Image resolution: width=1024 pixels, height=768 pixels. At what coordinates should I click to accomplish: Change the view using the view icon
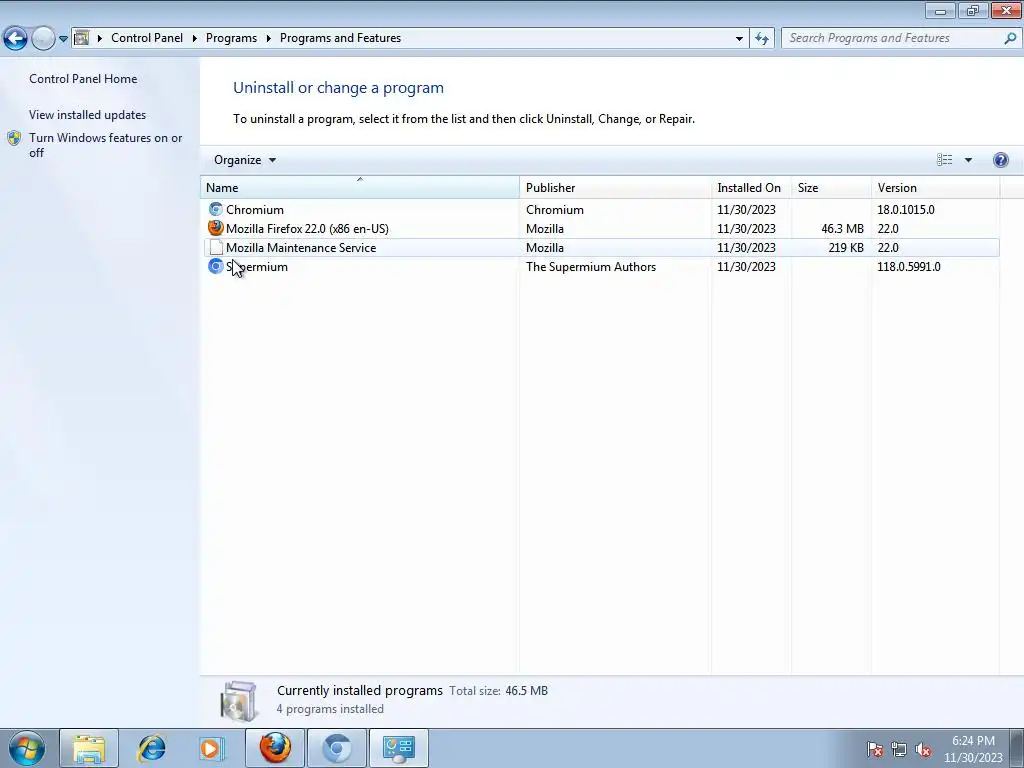pos(944,160)
